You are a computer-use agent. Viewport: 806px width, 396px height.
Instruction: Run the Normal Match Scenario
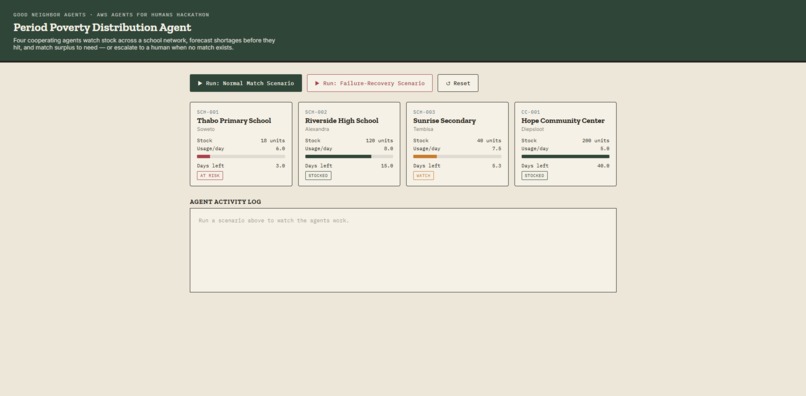[246, 83]
